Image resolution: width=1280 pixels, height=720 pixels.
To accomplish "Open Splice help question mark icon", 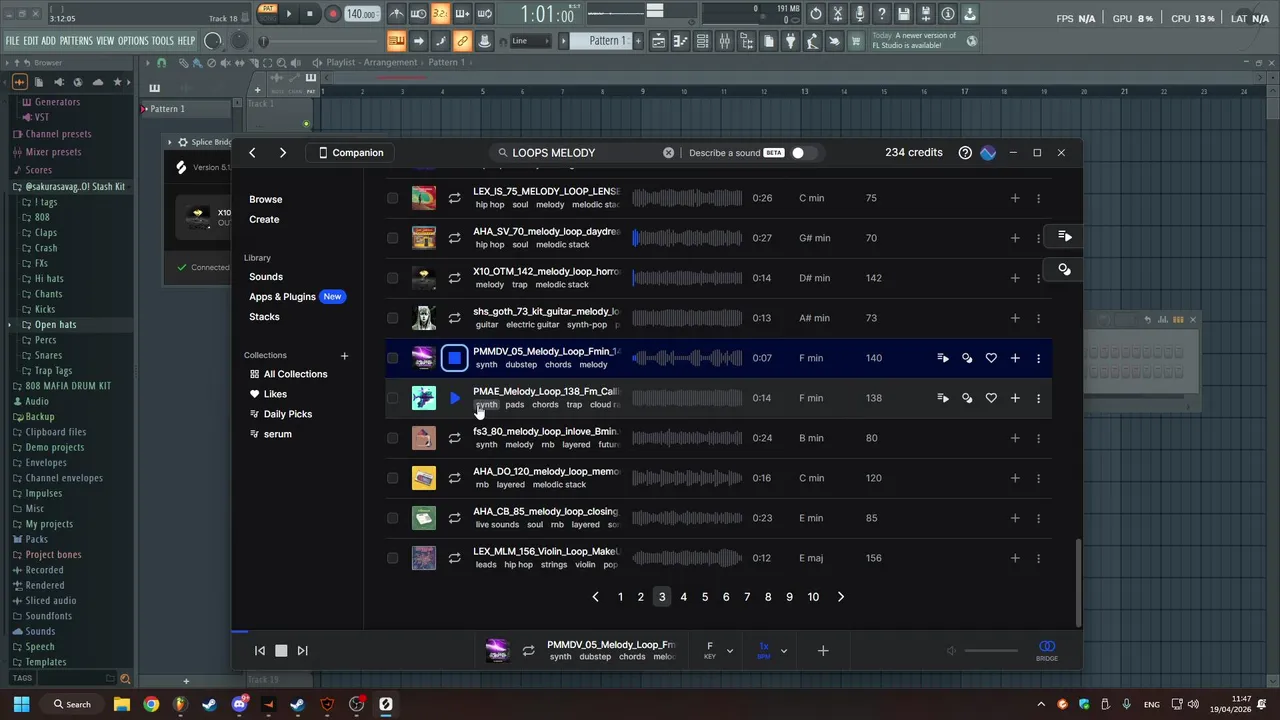I will tap(965, 153).
